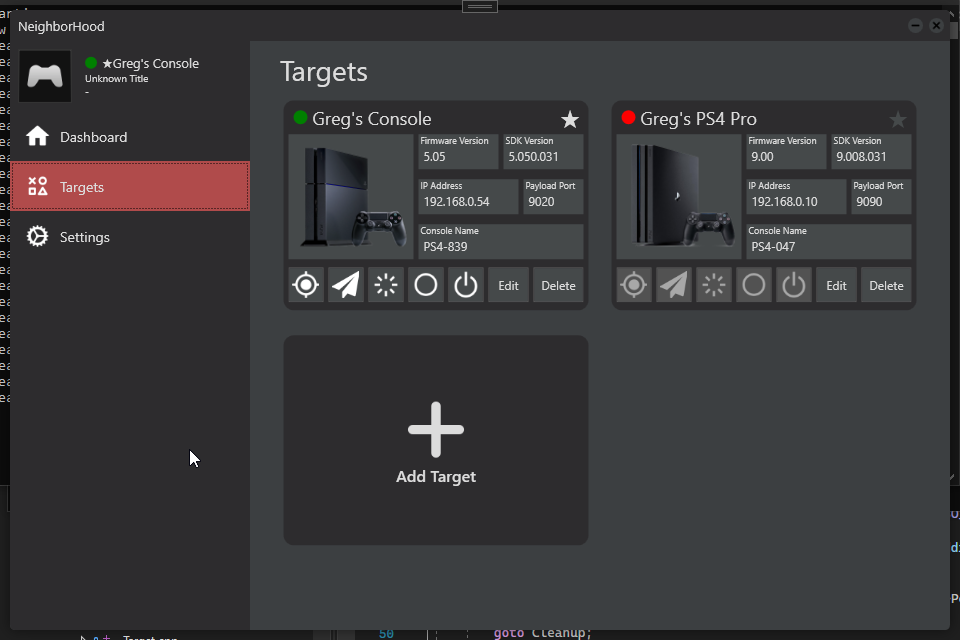Click crosshair target icon on Greg's Console
Image resolution: width=960 pixels, height=640 pixels.
tap(306, 285)
